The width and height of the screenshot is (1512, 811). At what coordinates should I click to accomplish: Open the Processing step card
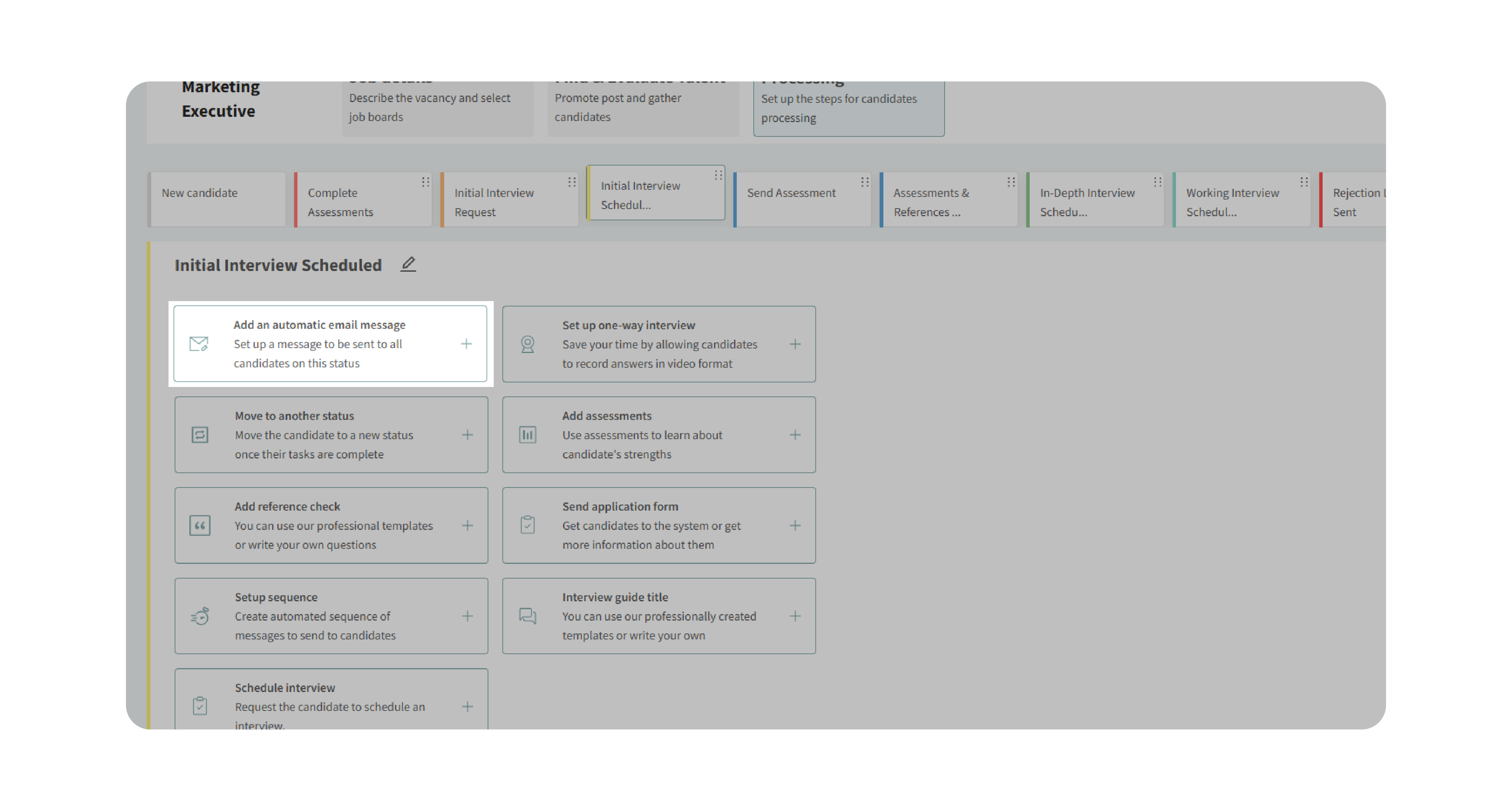pos(848,108)
